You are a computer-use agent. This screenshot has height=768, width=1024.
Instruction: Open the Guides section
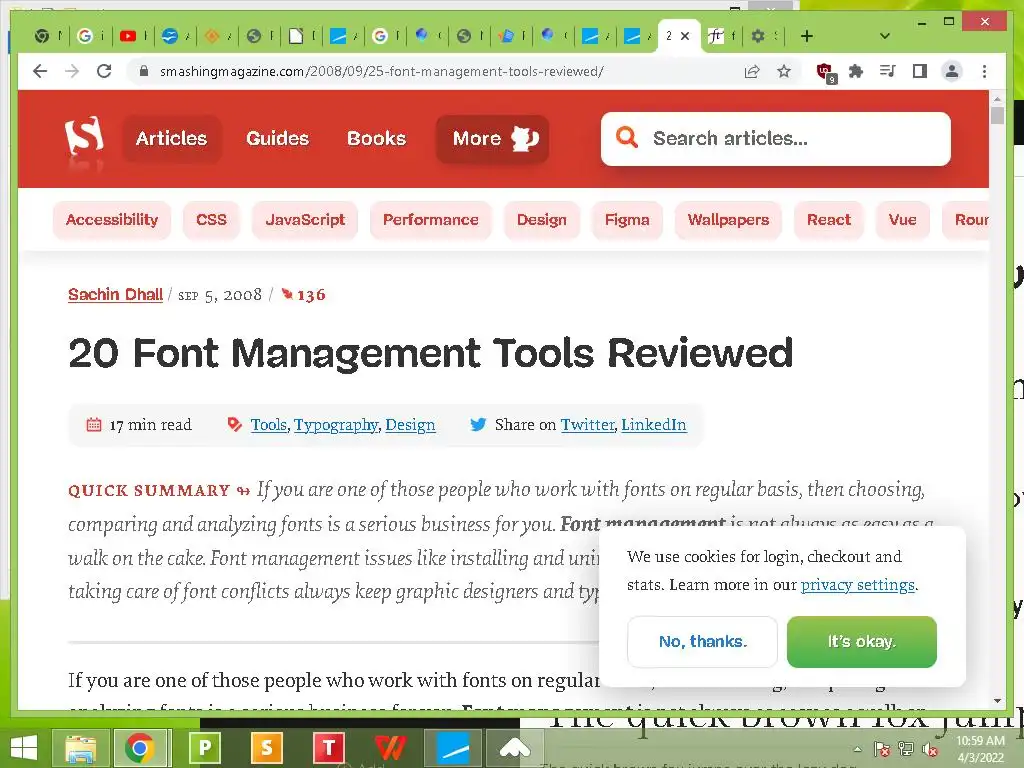pyautogui.click(x=278, y=138)
